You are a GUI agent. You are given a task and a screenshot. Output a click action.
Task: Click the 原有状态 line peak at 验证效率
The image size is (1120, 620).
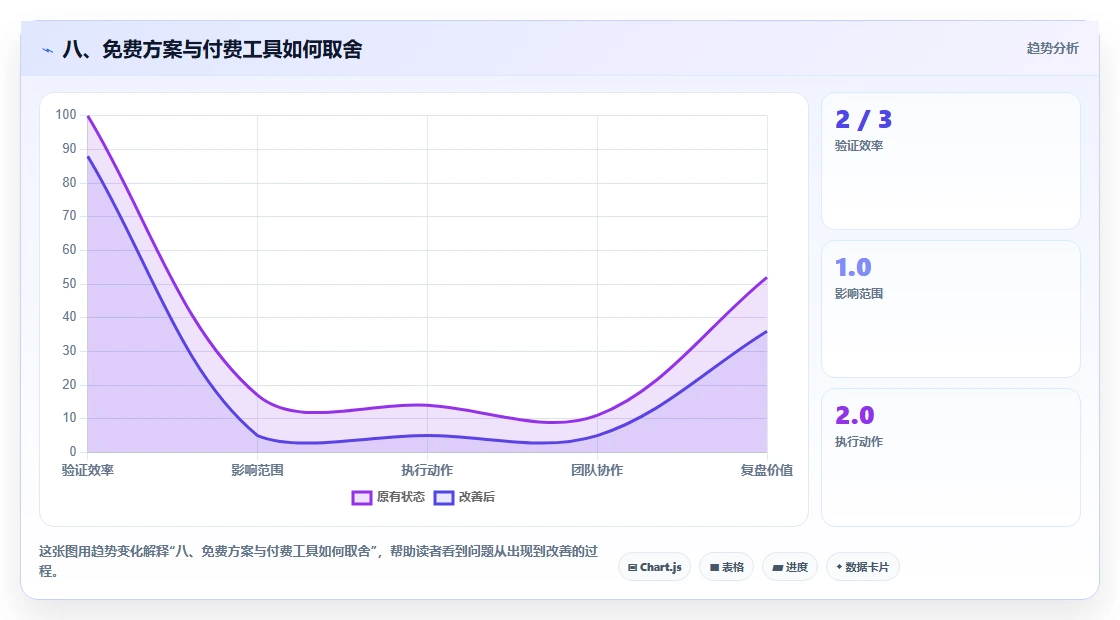coord(88,116)
